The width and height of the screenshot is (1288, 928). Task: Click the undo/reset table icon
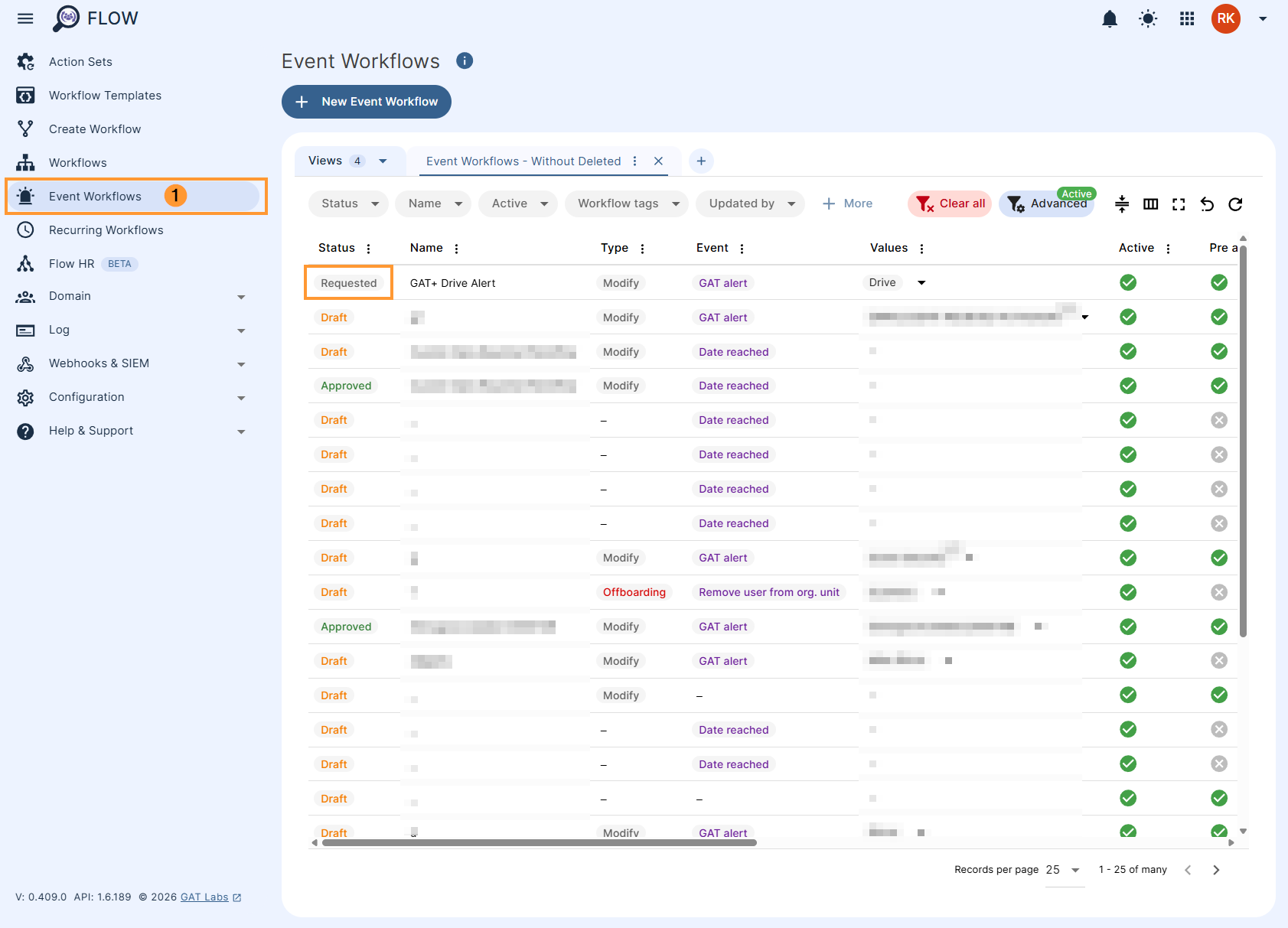(x=1207, y=204)
